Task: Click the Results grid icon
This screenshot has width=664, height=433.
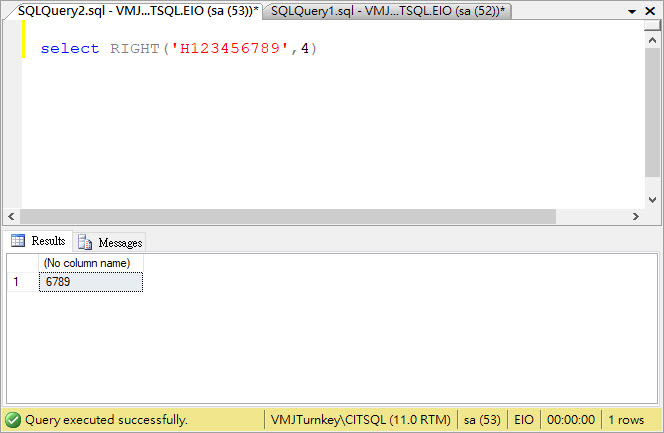Action: pyautogui.click(x=18, y=241)
